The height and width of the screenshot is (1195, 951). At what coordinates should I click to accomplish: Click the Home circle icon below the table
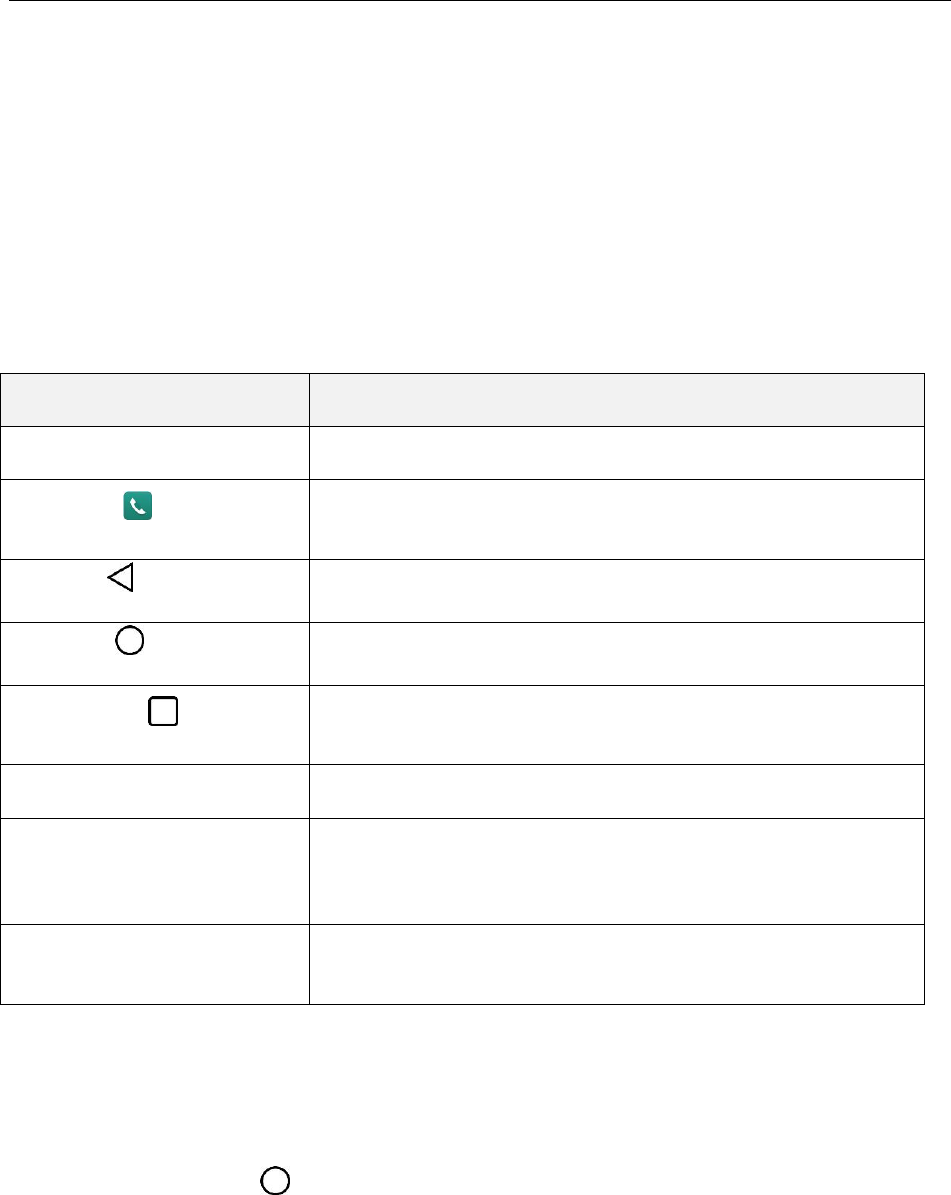276,1180
